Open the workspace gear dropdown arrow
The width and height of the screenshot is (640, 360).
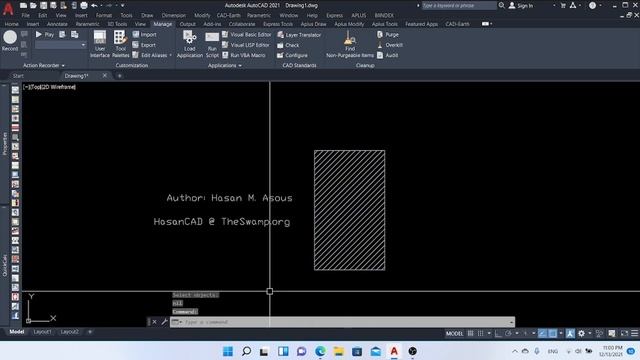pos(589,333)
